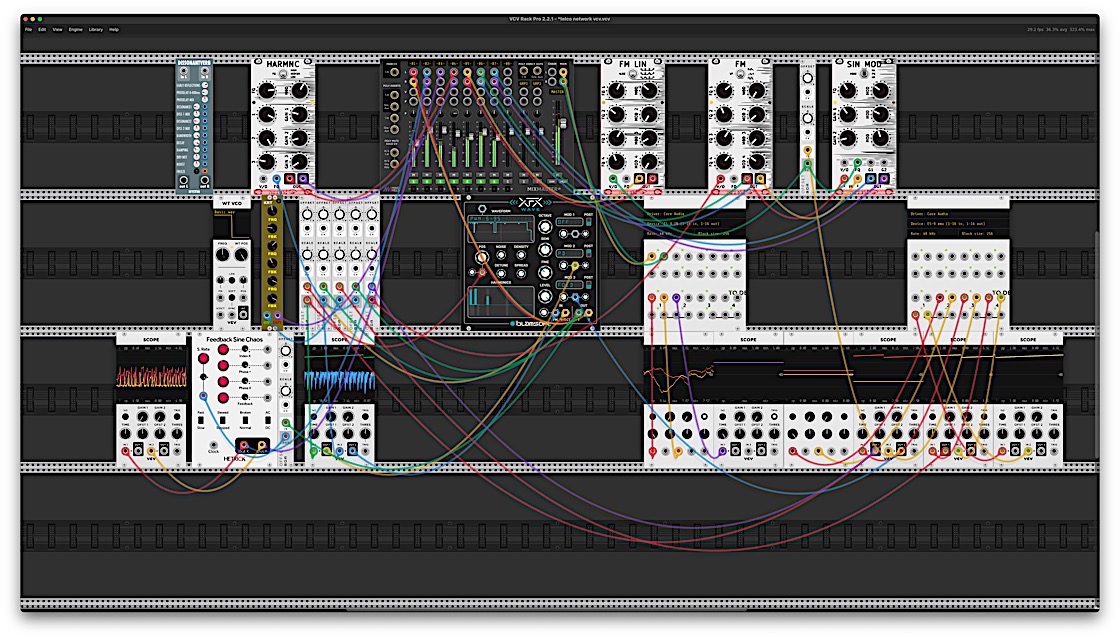Open the File menu
1120x639 pixels.
point(29,30)
